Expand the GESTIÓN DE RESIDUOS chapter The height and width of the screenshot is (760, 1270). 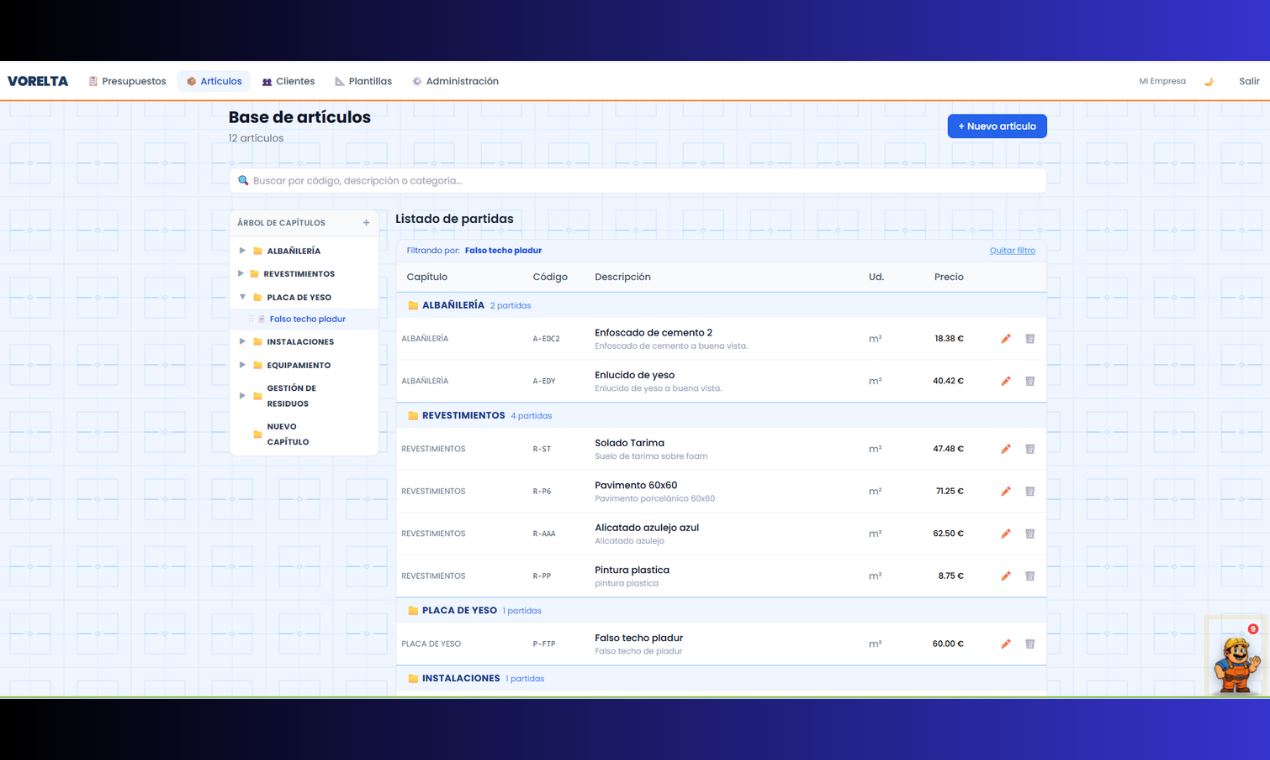[242, 396]
